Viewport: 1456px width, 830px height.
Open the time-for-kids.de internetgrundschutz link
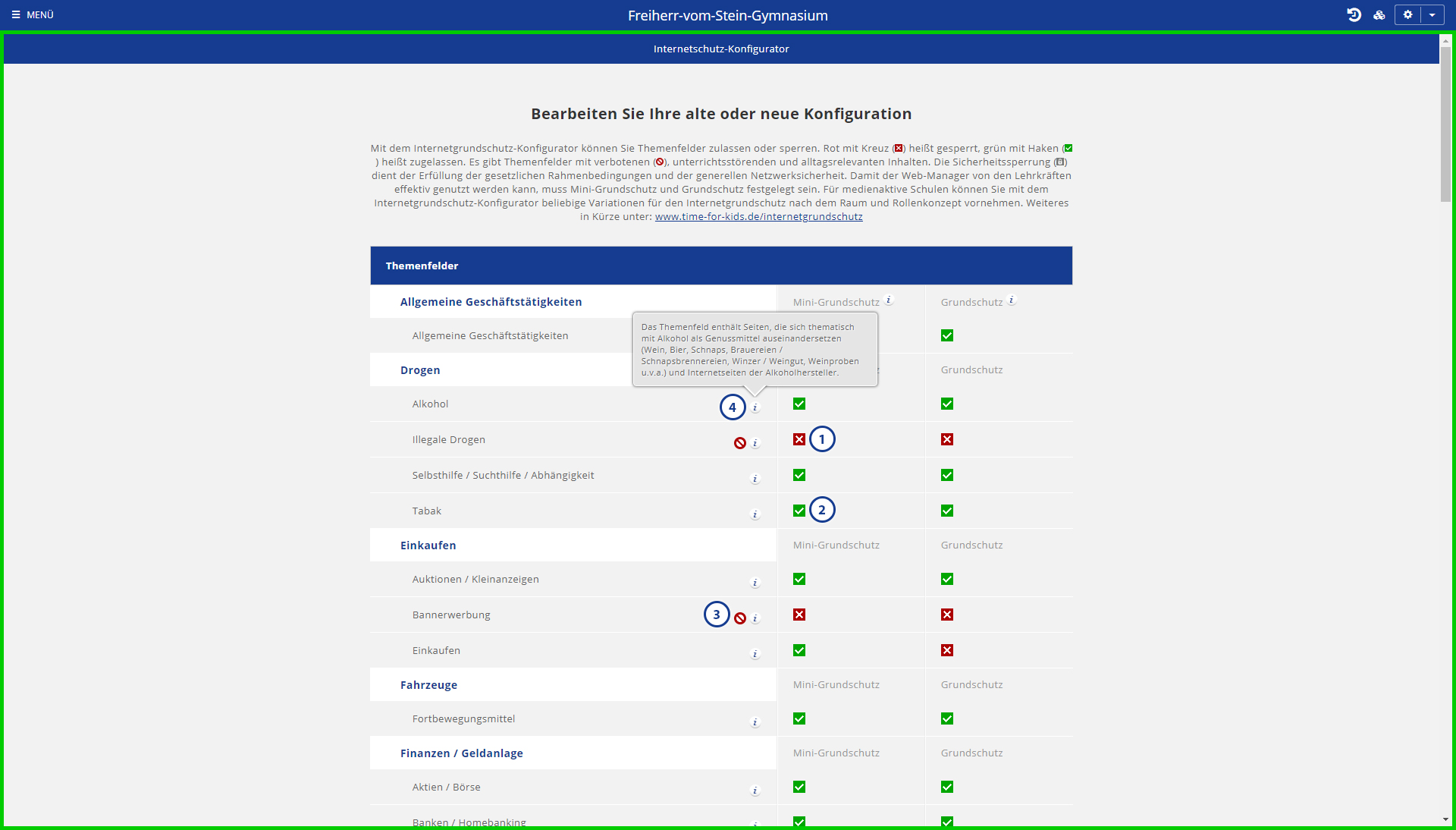[758, 216]
